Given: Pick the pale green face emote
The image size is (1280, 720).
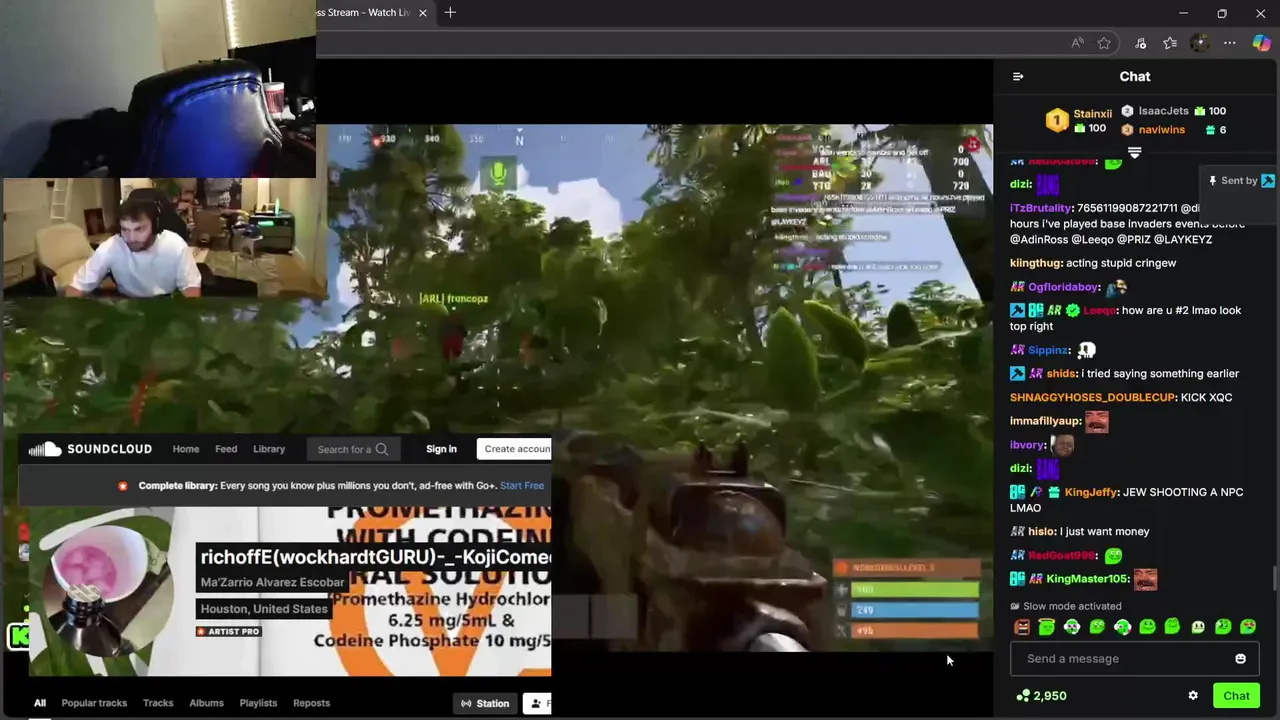Looking at the screenshot, I should pos(1198,627).
